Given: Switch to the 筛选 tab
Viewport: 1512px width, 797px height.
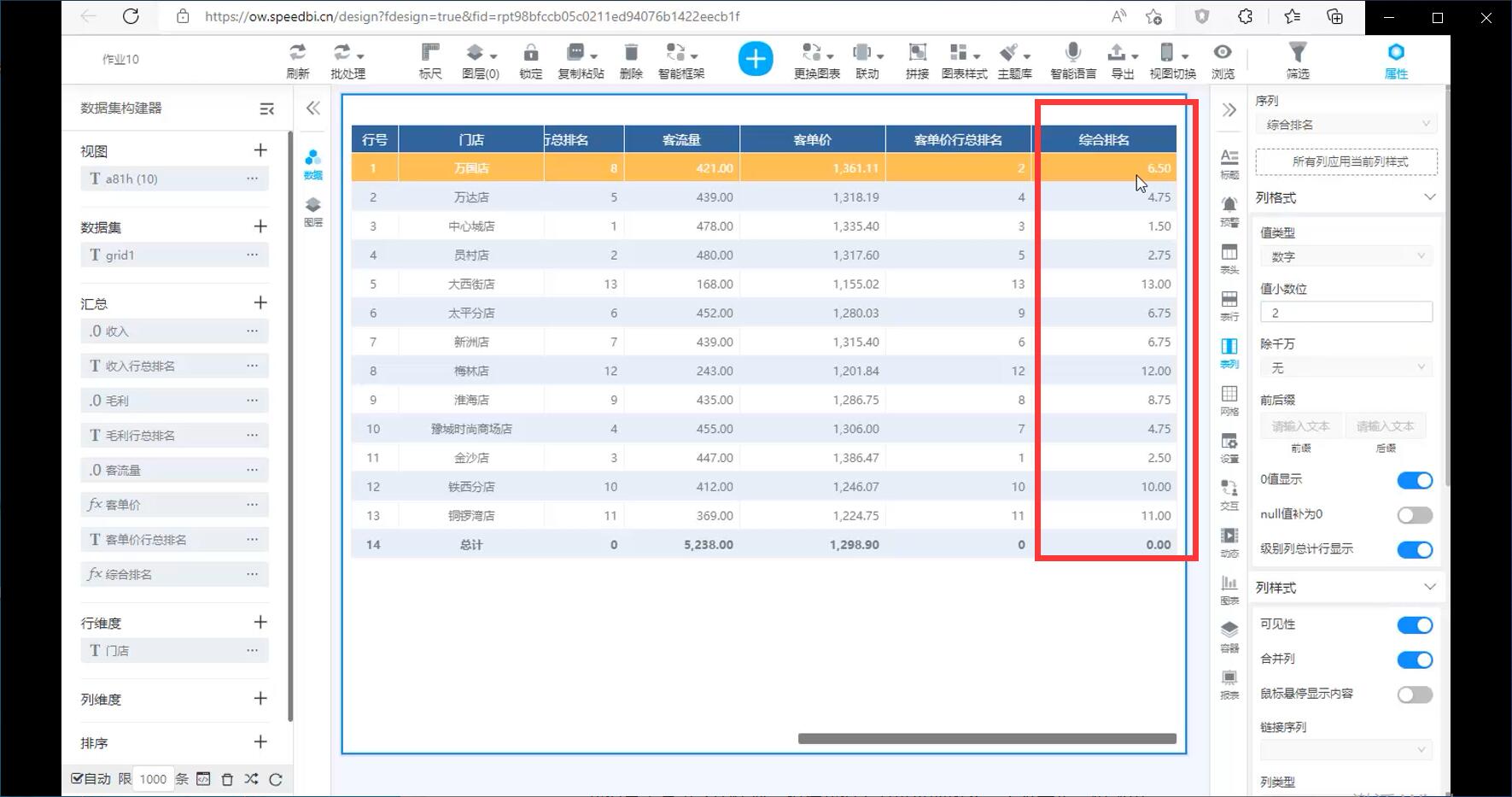Looking at the screenshot, I should [1297, 60].
